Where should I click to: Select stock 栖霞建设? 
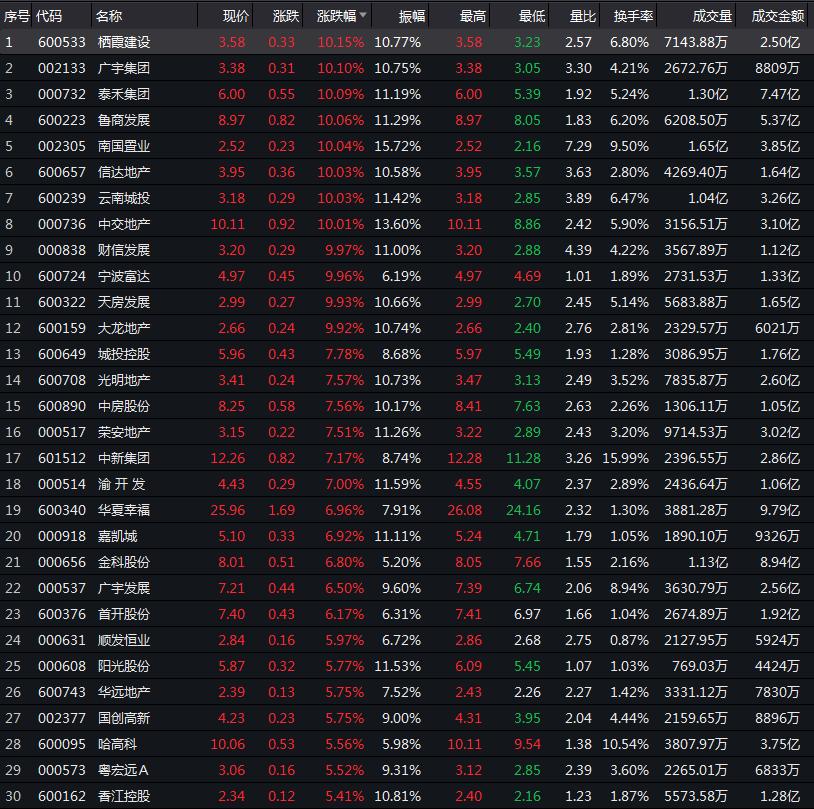click(x=124, y=42)
